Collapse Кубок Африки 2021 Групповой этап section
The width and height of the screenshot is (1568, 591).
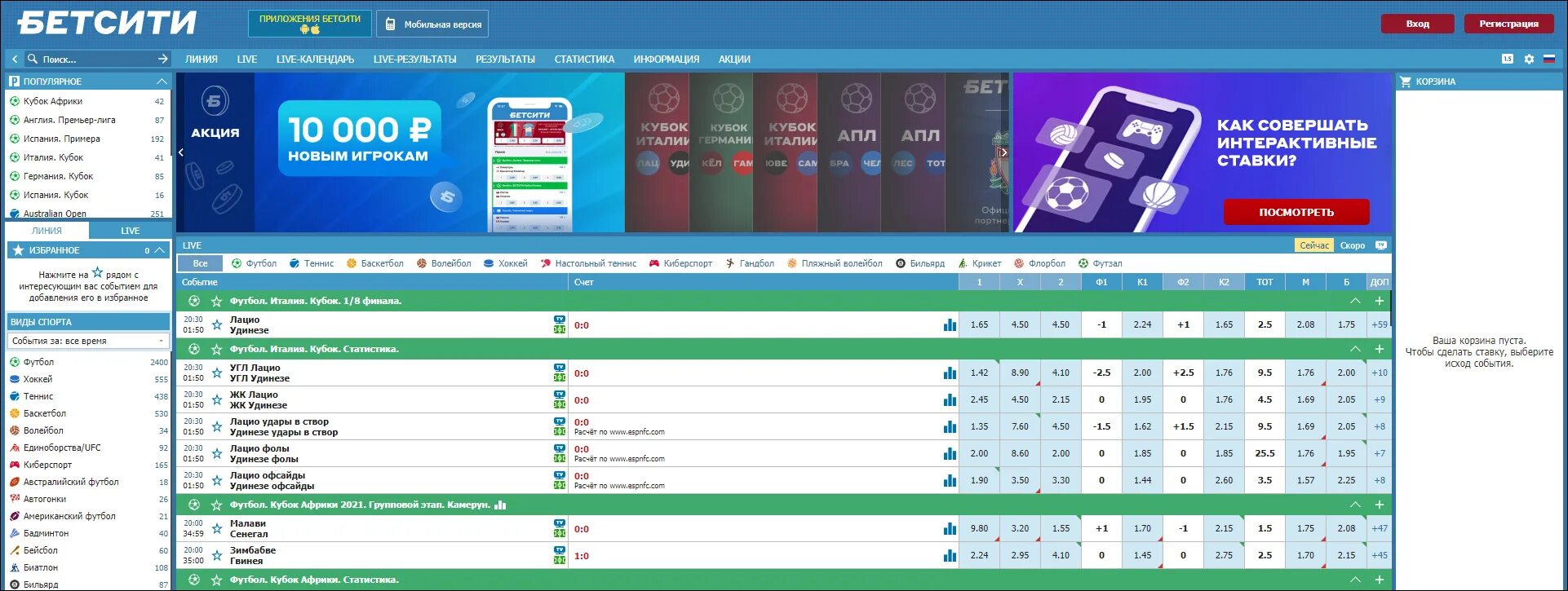1355,505
